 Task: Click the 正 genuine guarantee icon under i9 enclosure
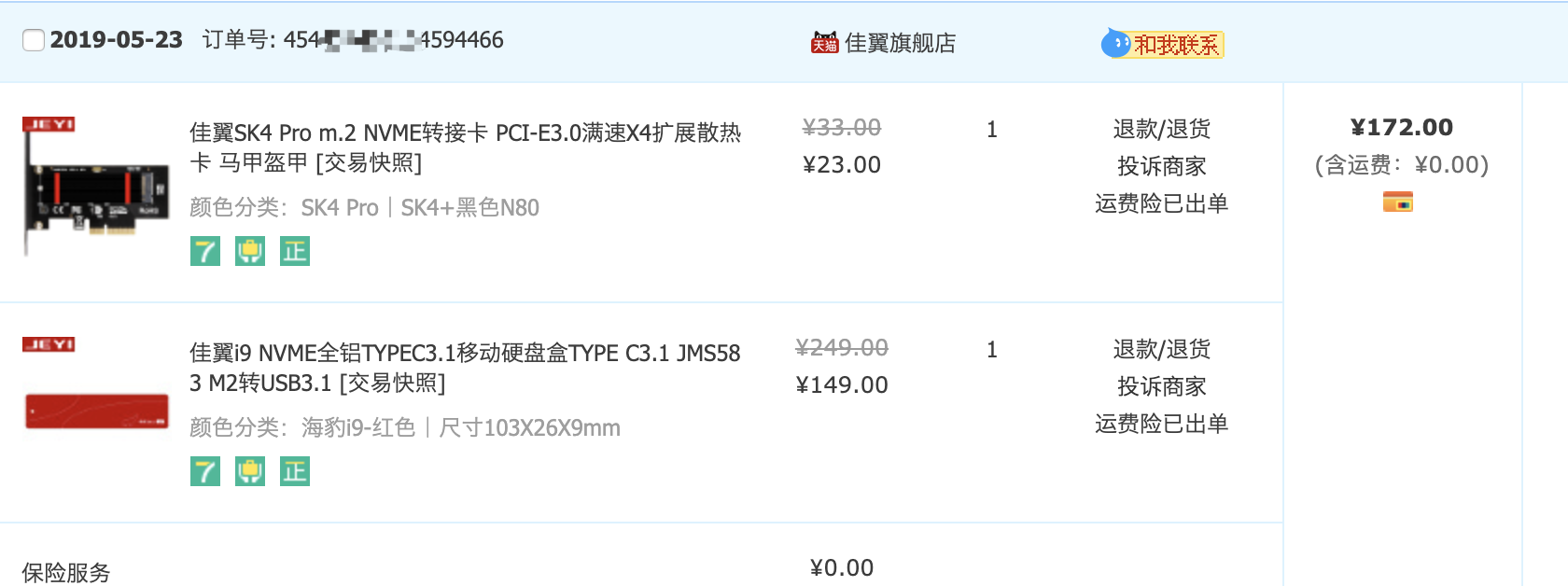[295, 471]
